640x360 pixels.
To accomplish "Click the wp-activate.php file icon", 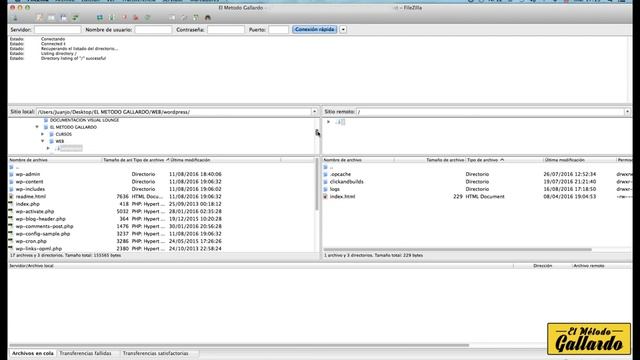I will (11, 211).
